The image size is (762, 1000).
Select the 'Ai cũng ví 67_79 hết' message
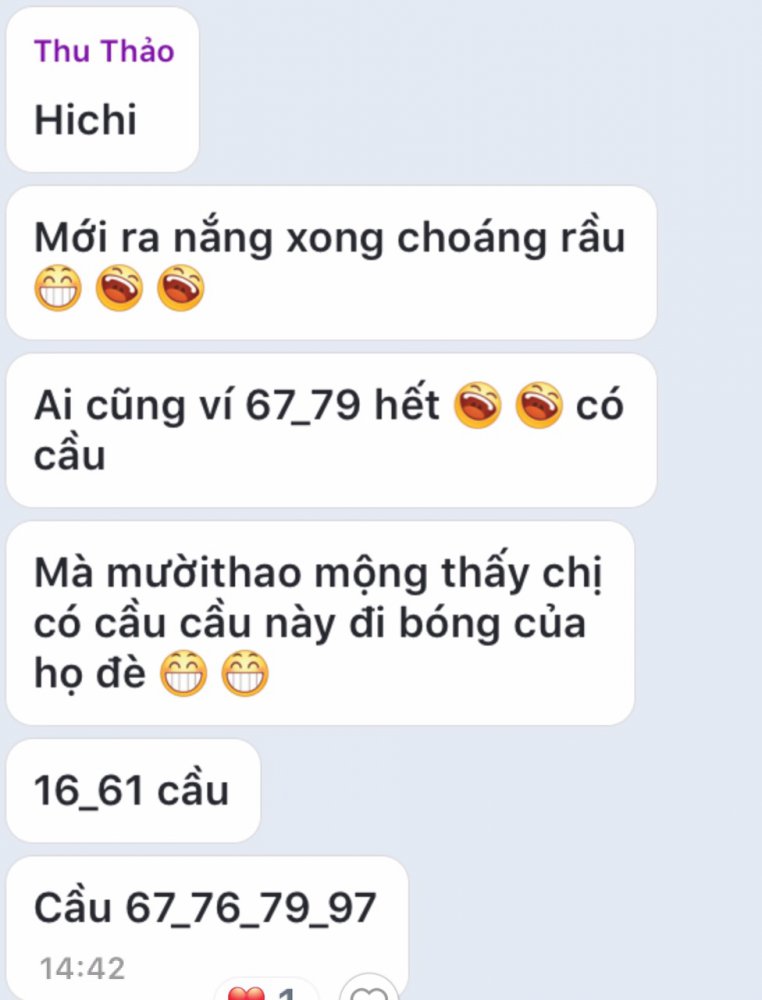332,430
